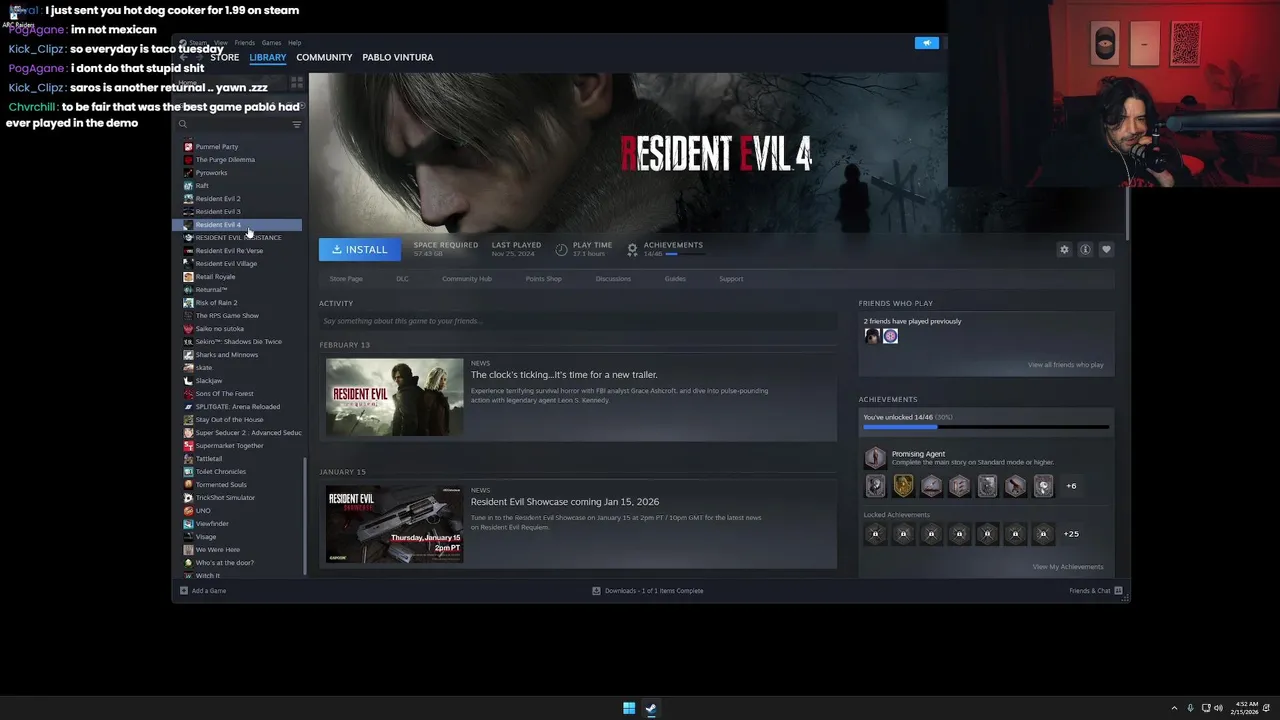The height and width of the screenshot is (720, 1280).
Task: Click the +6 unlocked achievements counter
Action: 1071,486
